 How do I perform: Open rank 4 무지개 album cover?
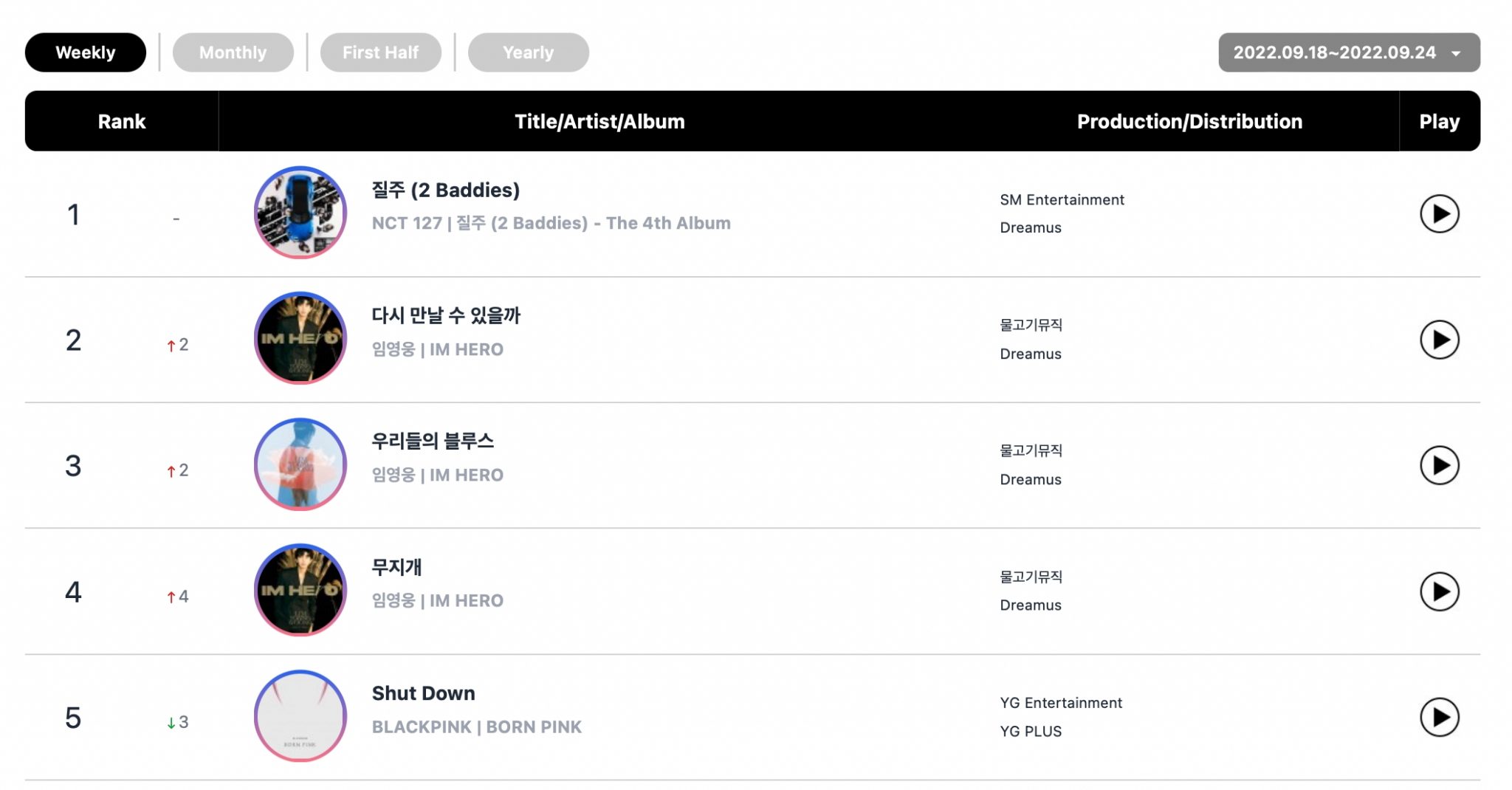[300, 590]
